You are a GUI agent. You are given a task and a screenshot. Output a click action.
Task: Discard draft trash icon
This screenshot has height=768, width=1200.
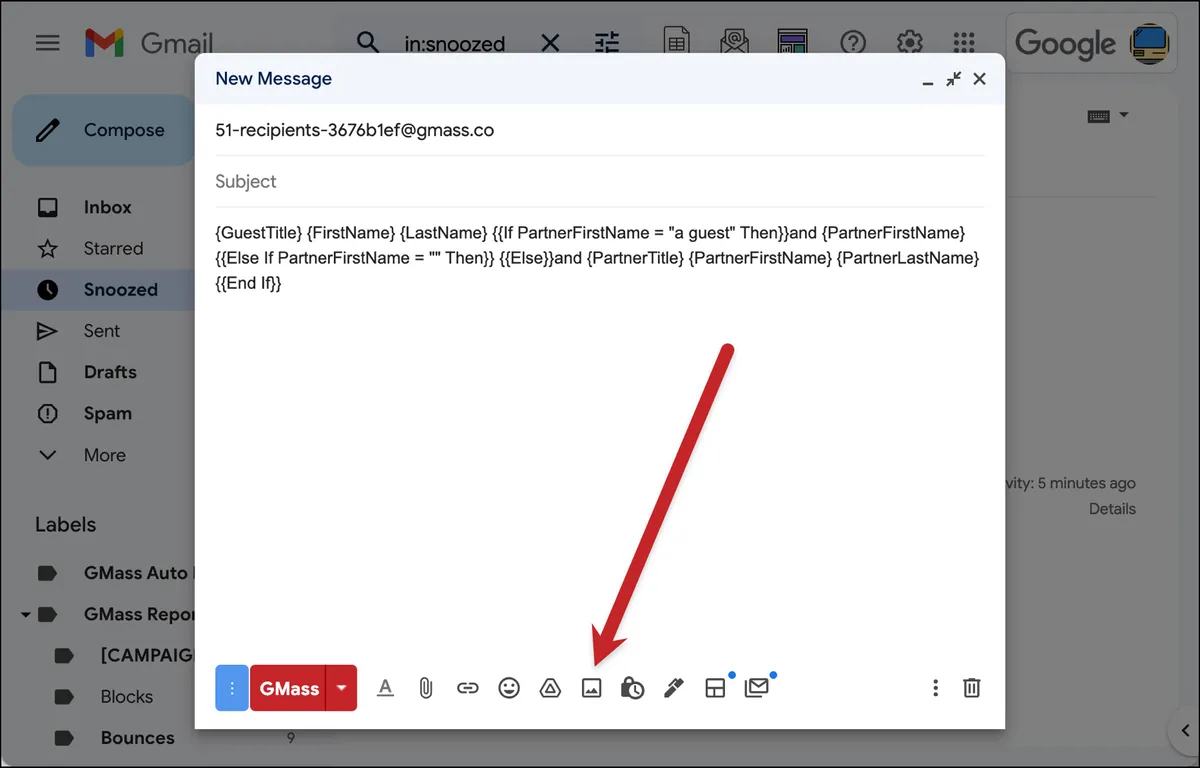click(971, 688)
